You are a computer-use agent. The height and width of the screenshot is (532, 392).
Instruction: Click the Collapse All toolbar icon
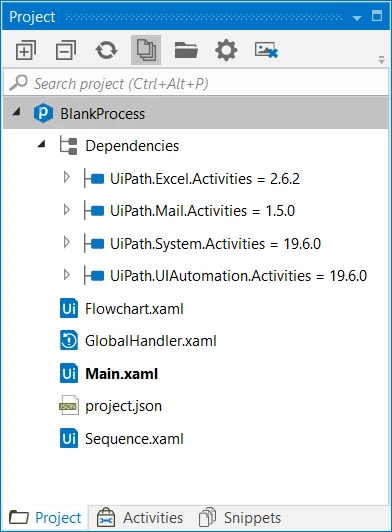tap(66, 50)
